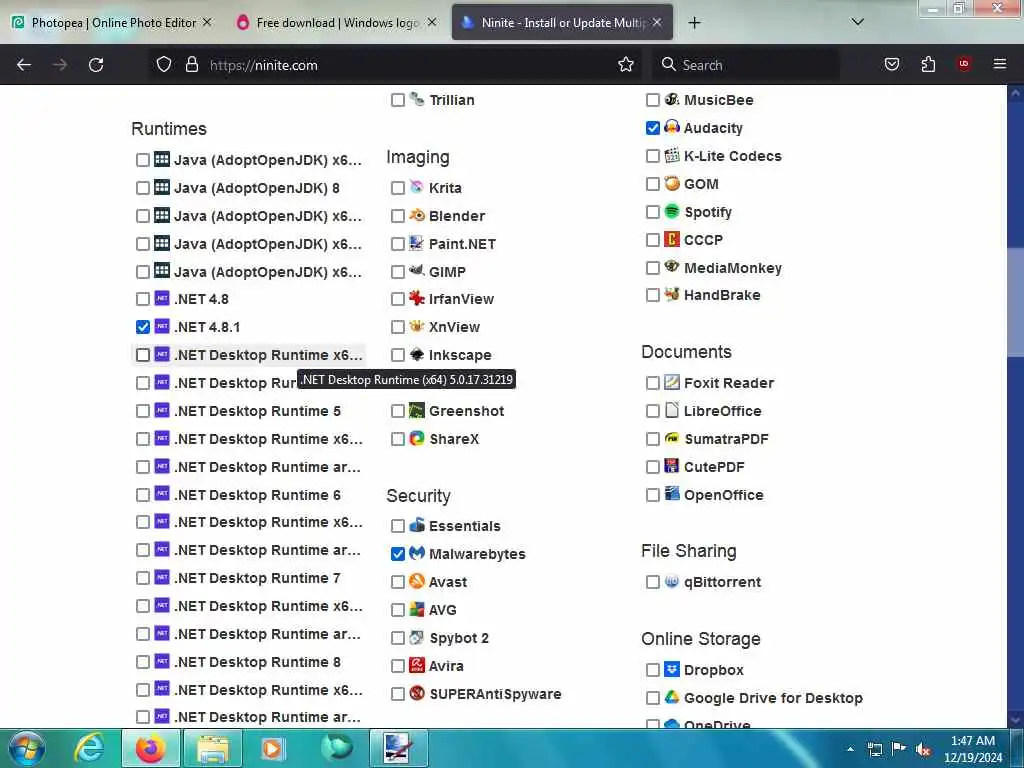The height and width of the screenshot is (768, 1024).
Task: Select the Ninite browser tab
Action: pos(562,23)
